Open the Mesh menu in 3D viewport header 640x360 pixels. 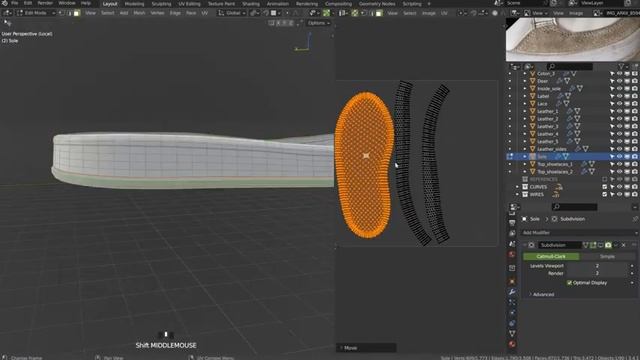click(x=139, y=13)
